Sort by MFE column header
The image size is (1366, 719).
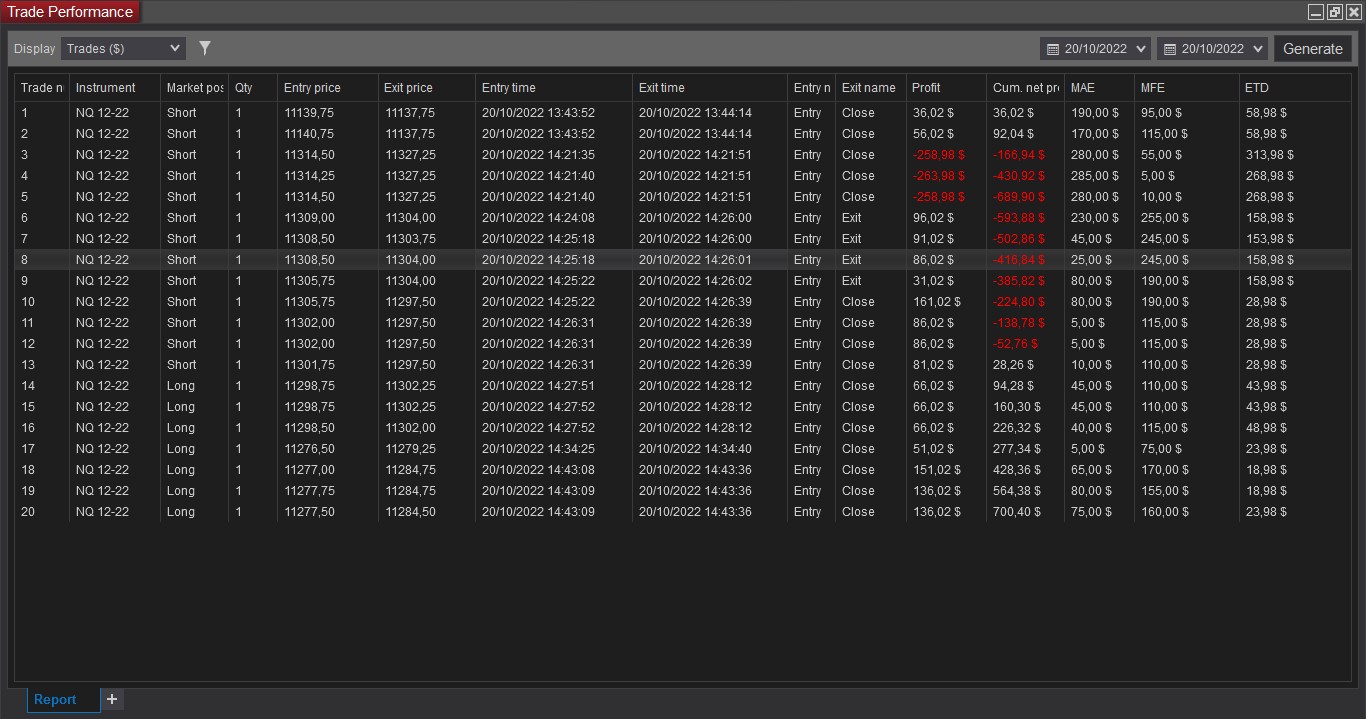pos(1187,88)
